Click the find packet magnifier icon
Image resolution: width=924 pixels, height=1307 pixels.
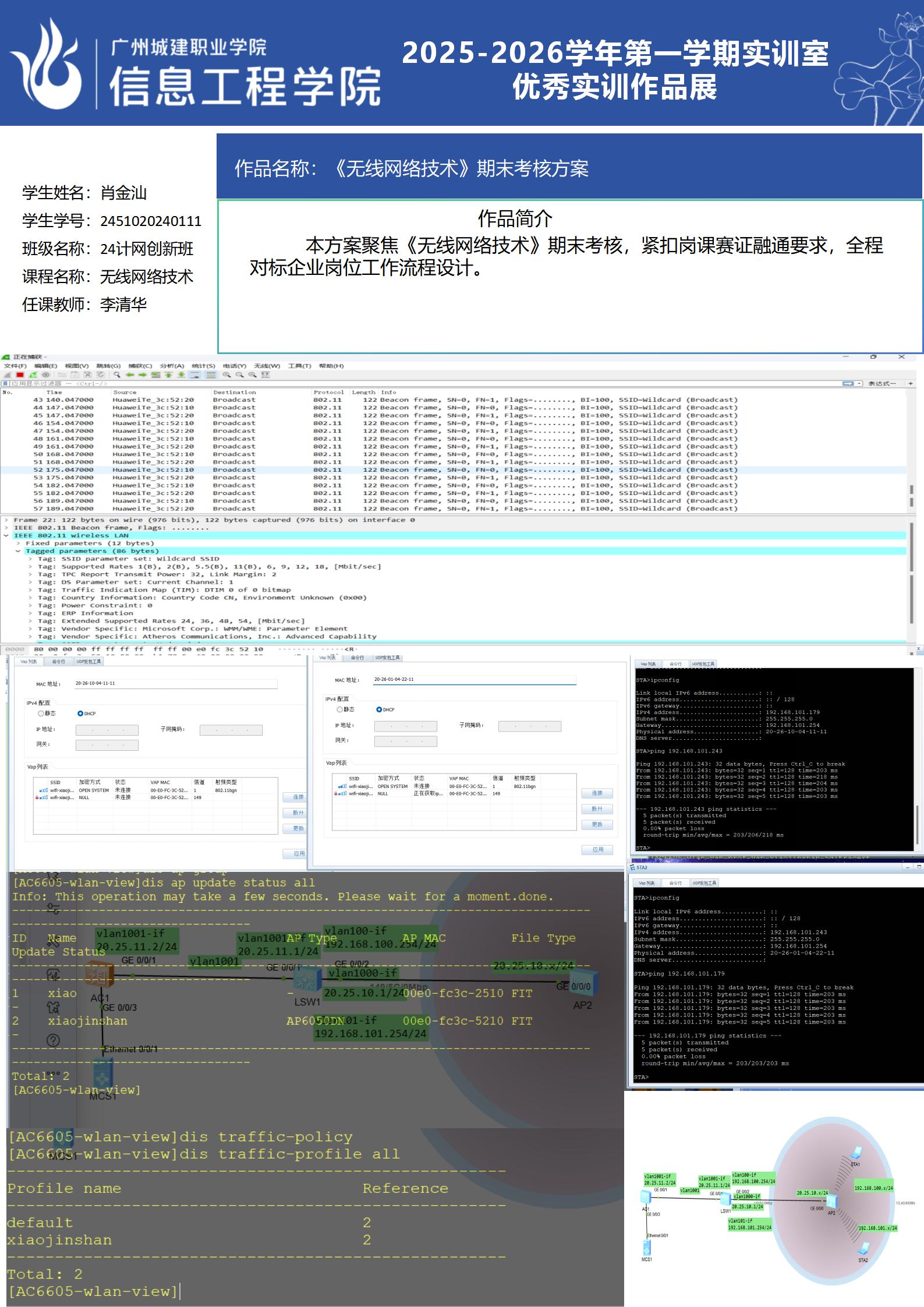(117, 375)
